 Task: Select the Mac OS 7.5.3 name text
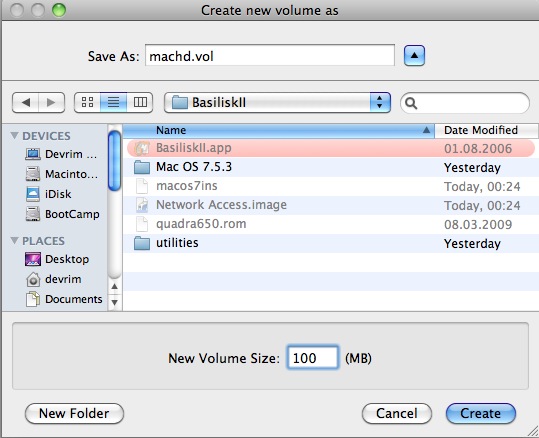[194, 167]
